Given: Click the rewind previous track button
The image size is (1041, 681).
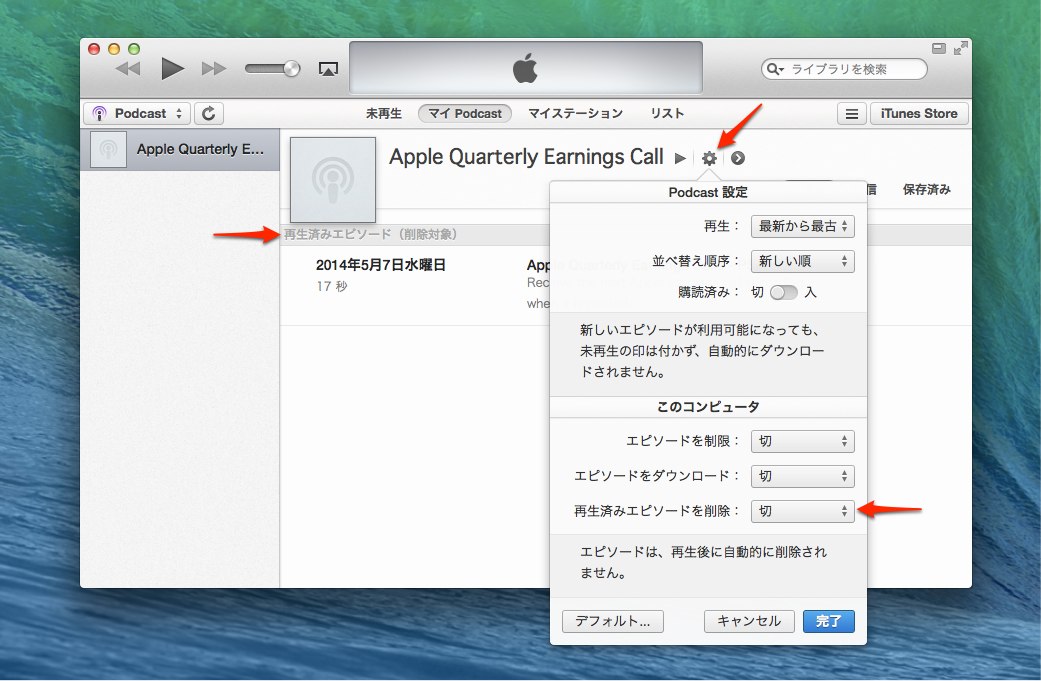Looking at the screenshot, I should [x=127, y=68].
